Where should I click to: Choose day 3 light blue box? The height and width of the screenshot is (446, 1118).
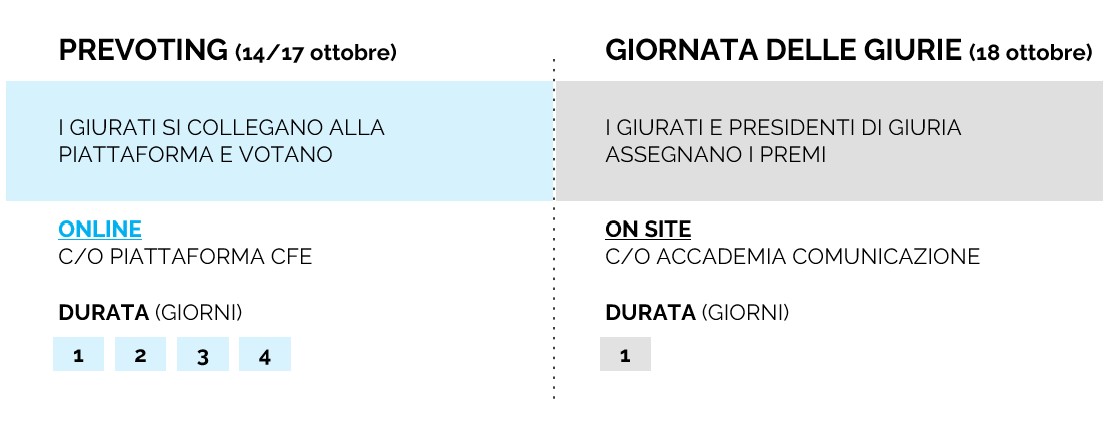[203, 355]
